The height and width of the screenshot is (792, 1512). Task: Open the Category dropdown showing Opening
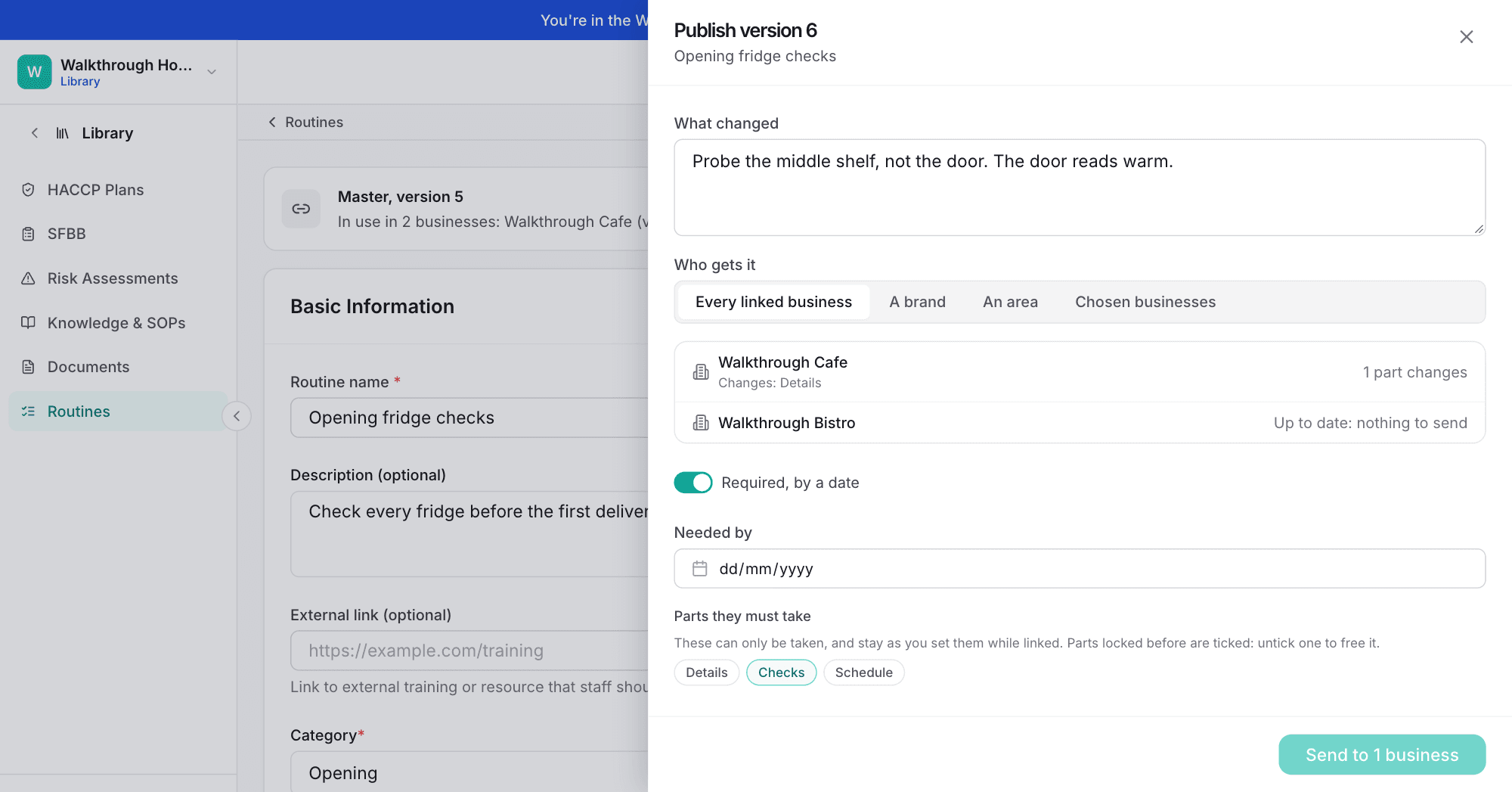(x=469, y=772)
